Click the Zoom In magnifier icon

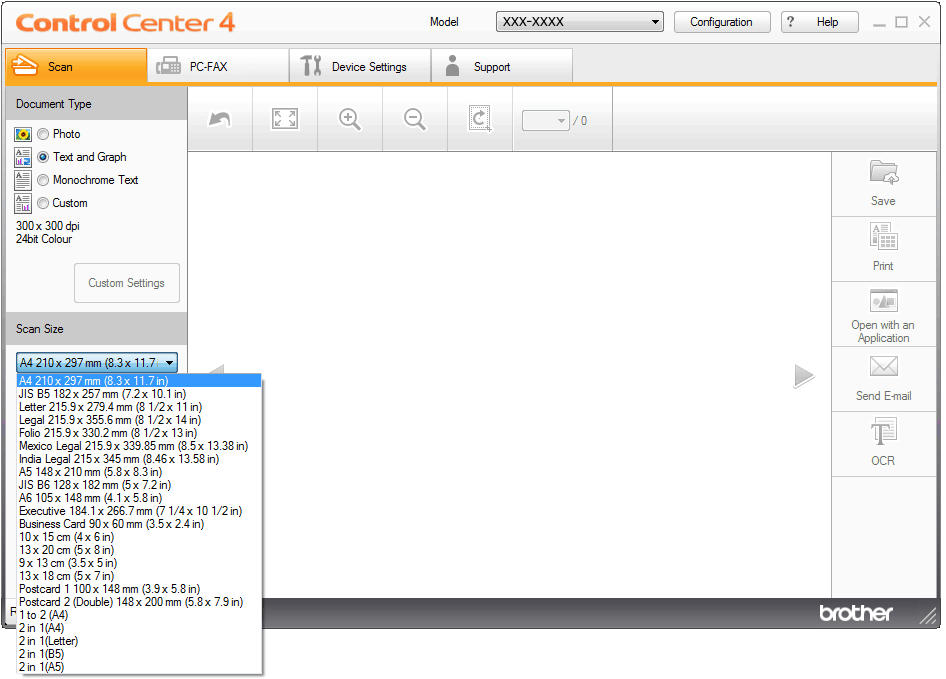coord(350,120)
